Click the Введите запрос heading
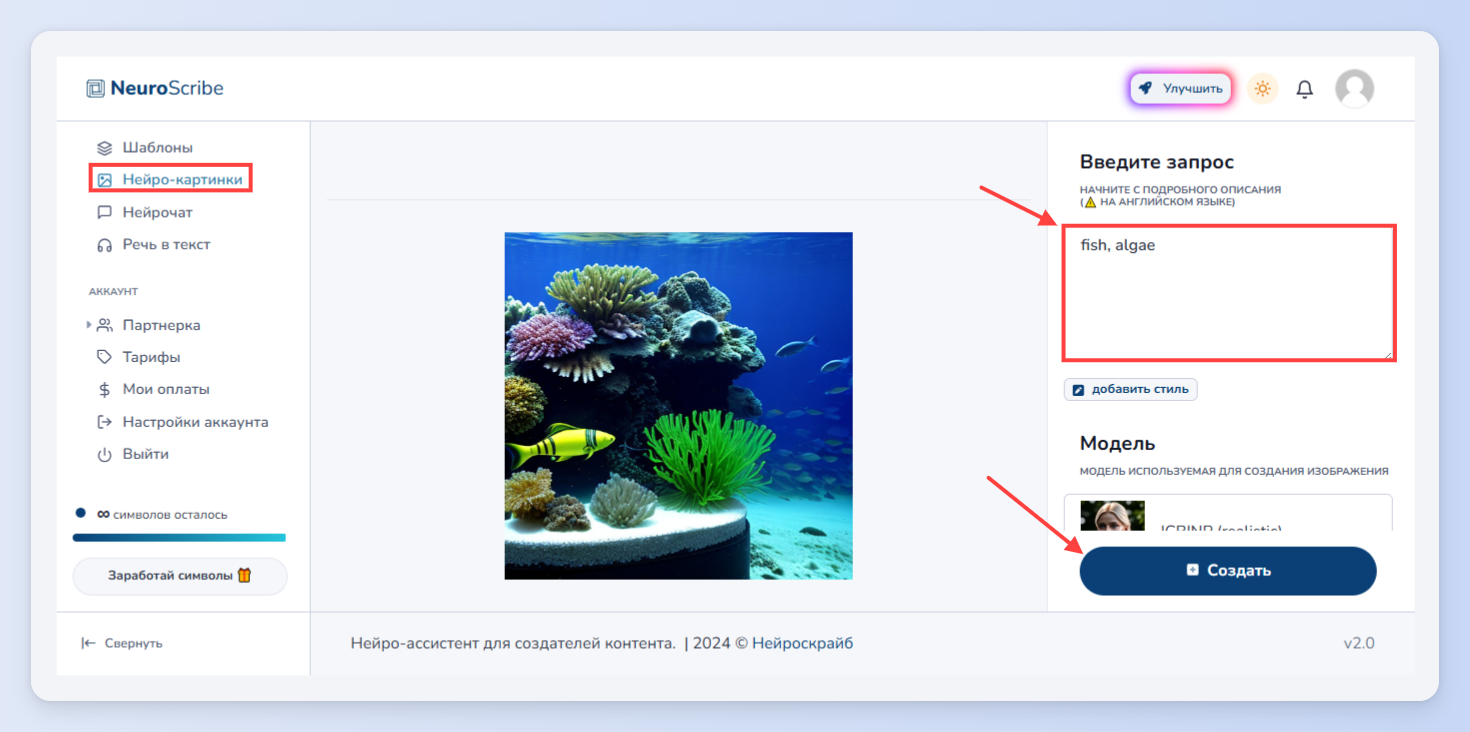Image resolution: width=1470 pixels, height=732 pixels. point(1157,162)
